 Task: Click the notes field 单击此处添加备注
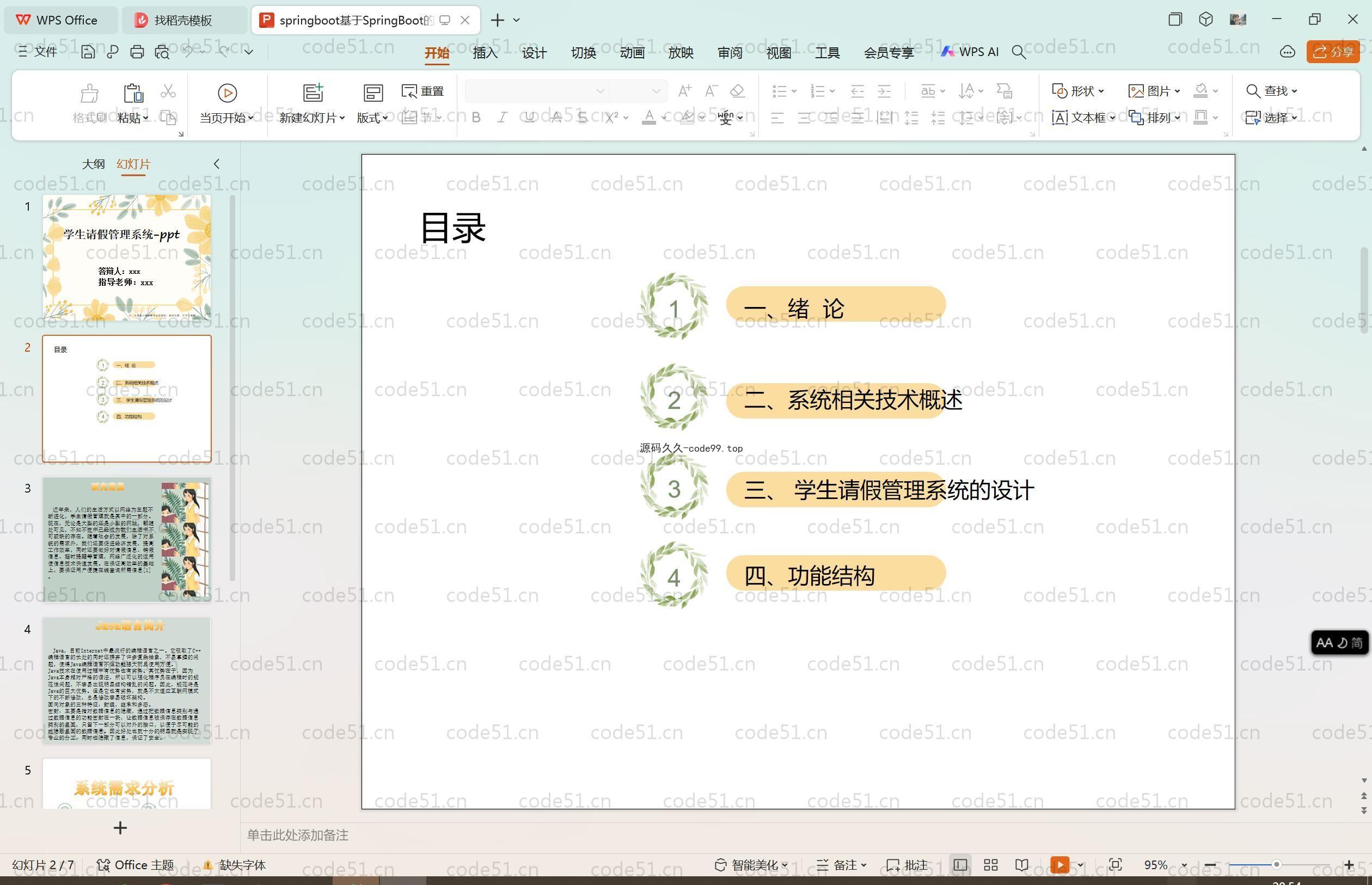298,835
